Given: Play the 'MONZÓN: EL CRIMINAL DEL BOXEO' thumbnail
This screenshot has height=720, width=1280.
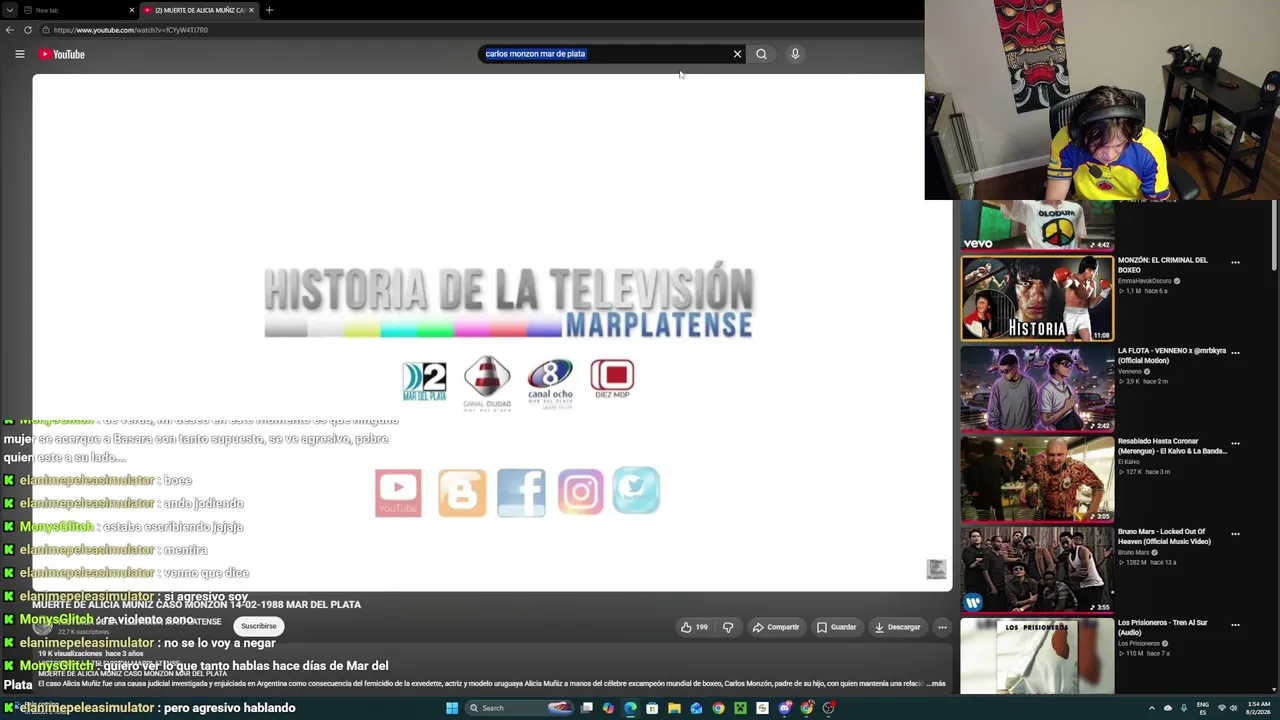Looking at the screenshot, I should pyautogui.click(x=1037, y=298).
